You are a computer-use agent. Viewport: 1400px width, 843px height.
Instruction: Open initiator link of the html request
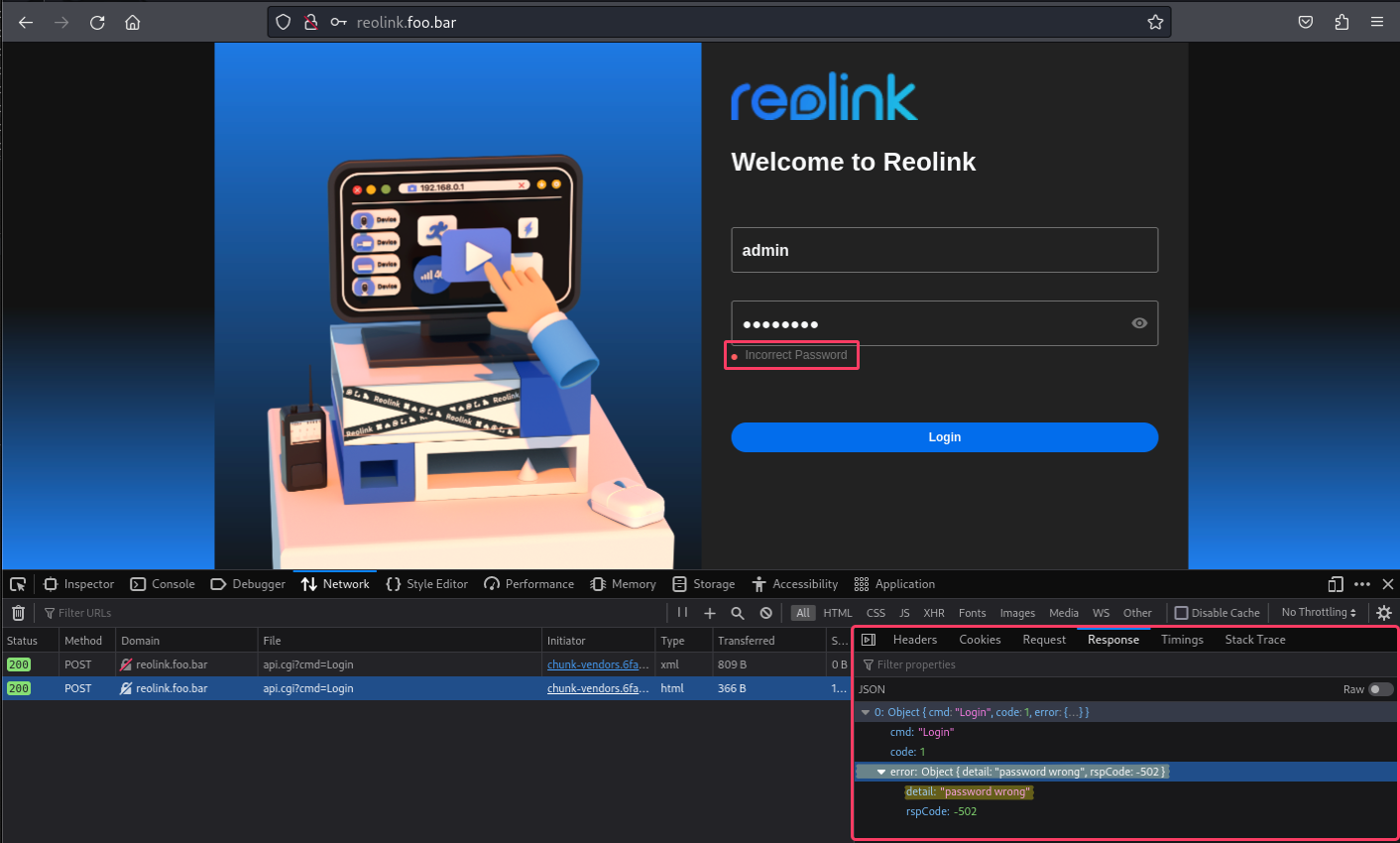click(598, 688)
